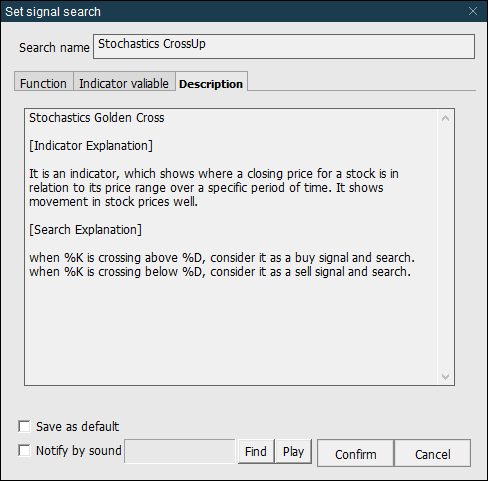Open the Indicator valiable tab

pos(124,83)
